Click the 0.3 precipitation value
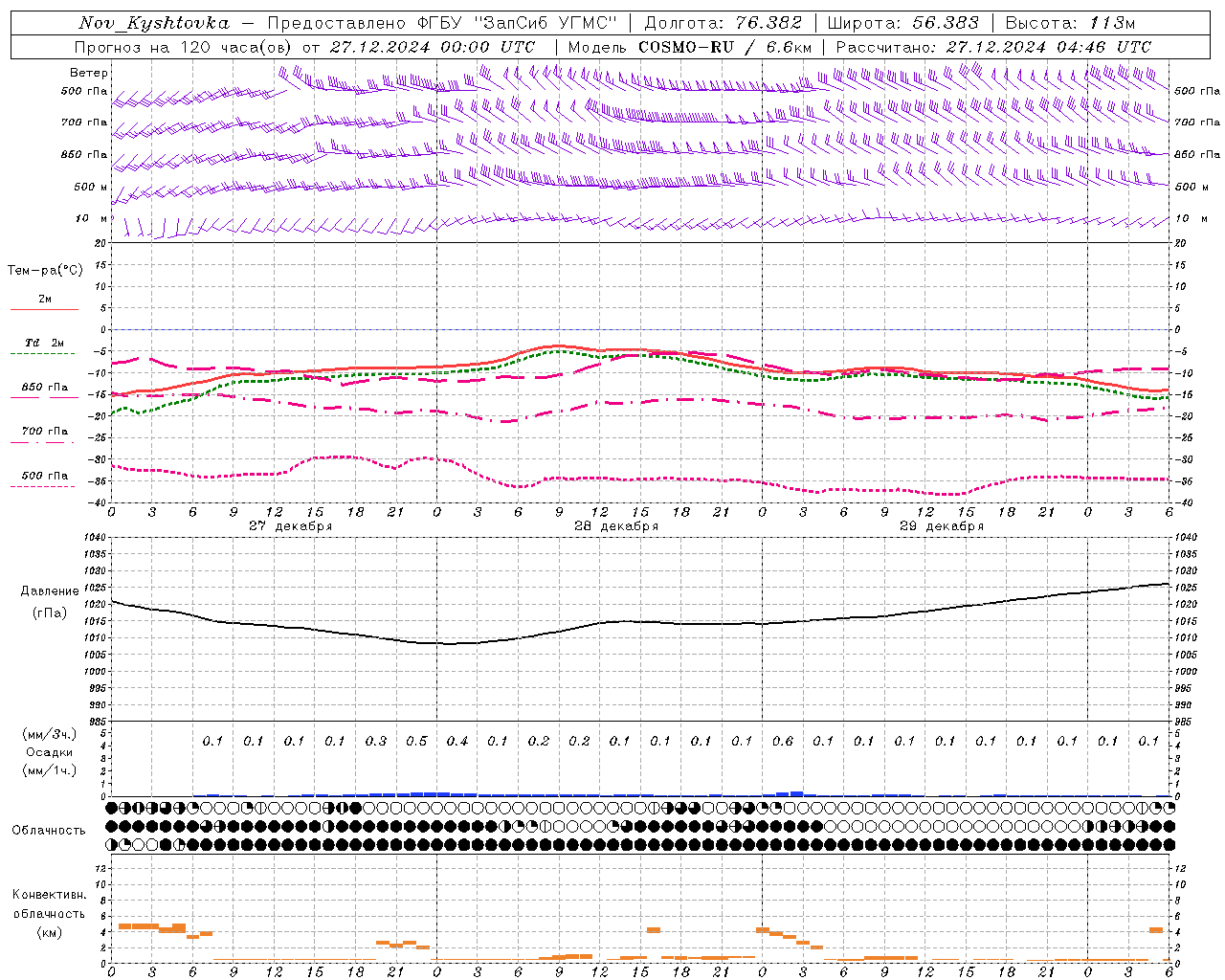 tap(376, 741)
